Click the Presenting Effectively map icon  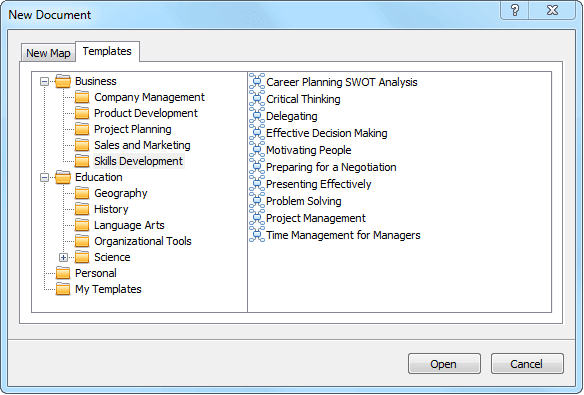click(257, 184)
